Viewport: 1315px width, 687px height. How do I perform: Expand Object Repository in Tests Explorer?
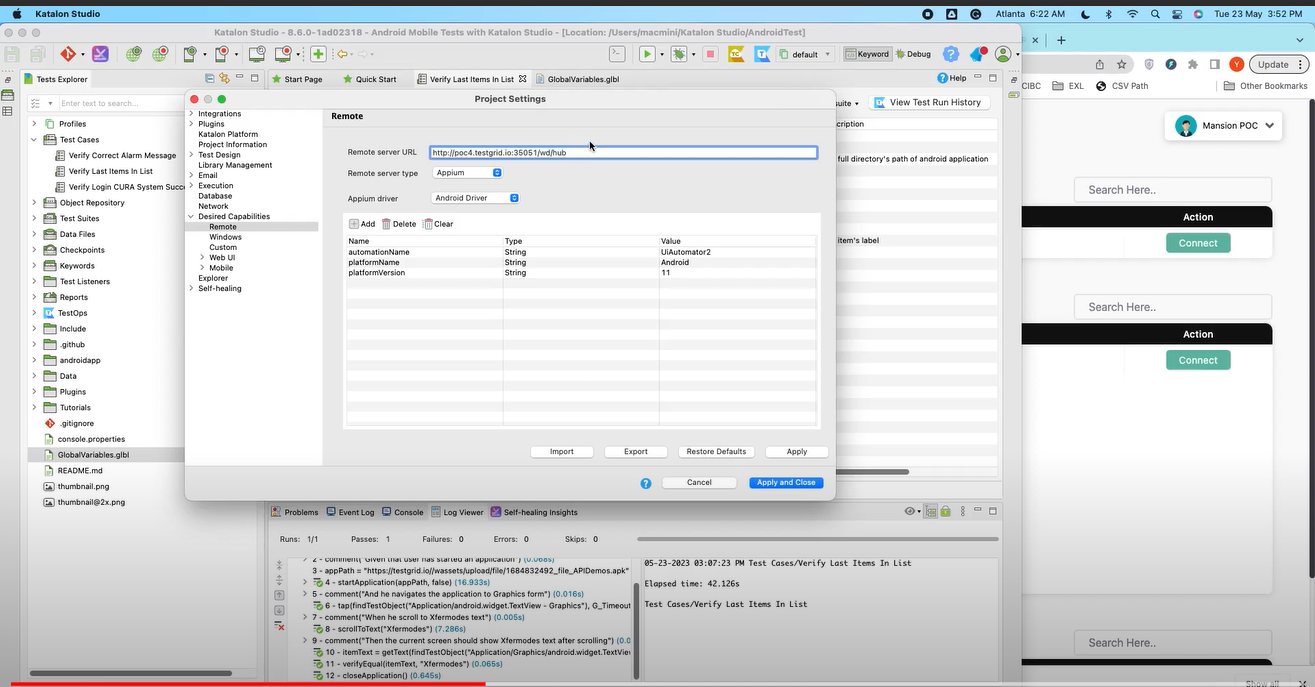tap(34, 203)
